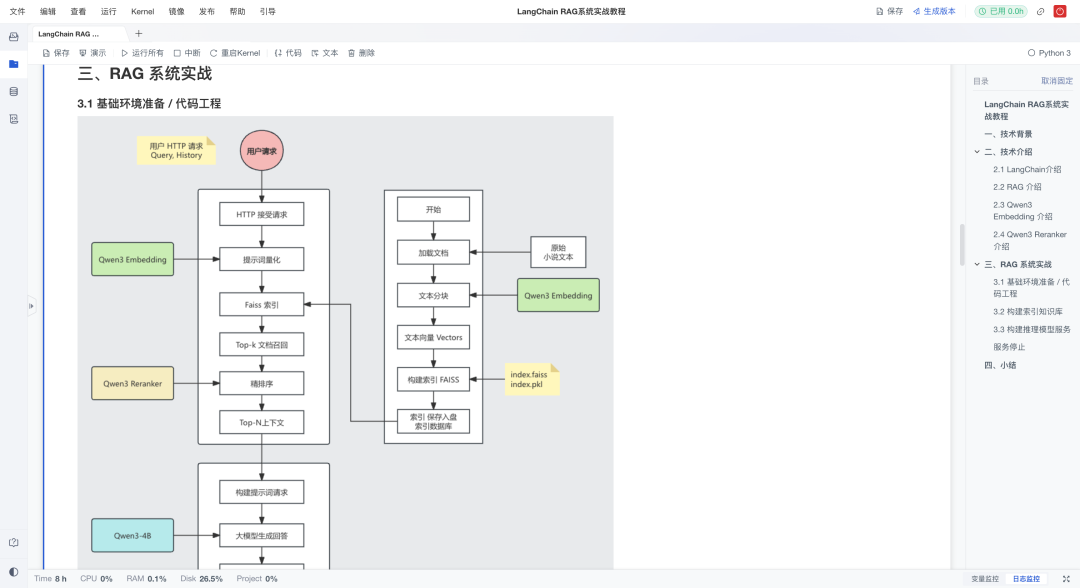Viewport: 1080px width, 588px height.
Task: Click the notebook vertical scrollbar thumb
Action: pos(962,244)
